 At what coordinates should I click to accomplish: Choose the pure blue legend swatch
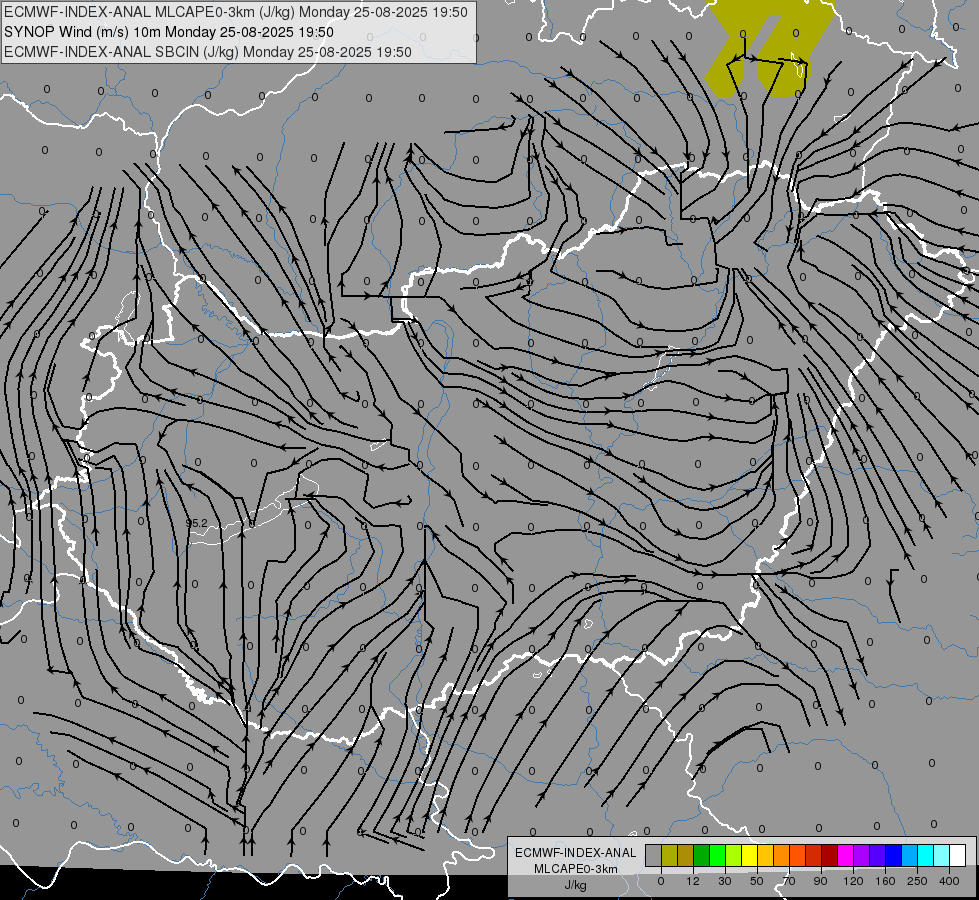pos(894,856)
